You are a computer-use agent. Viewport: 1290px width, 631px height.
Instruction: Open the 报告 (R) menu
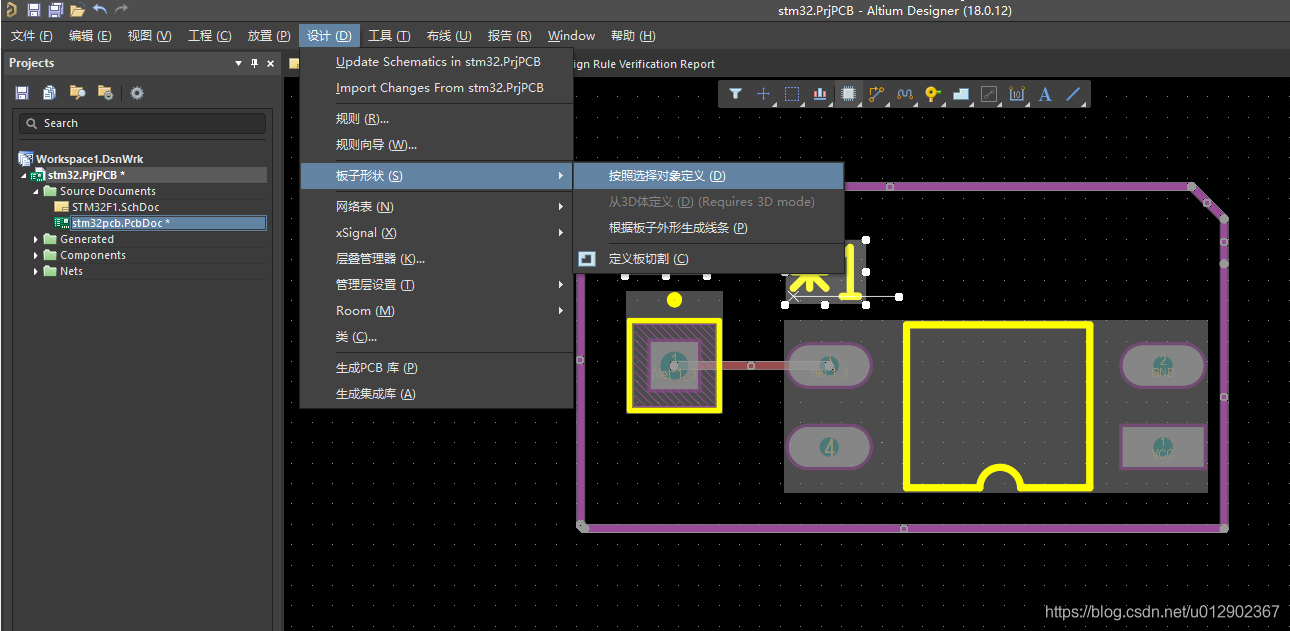click(x=509, y=36)
